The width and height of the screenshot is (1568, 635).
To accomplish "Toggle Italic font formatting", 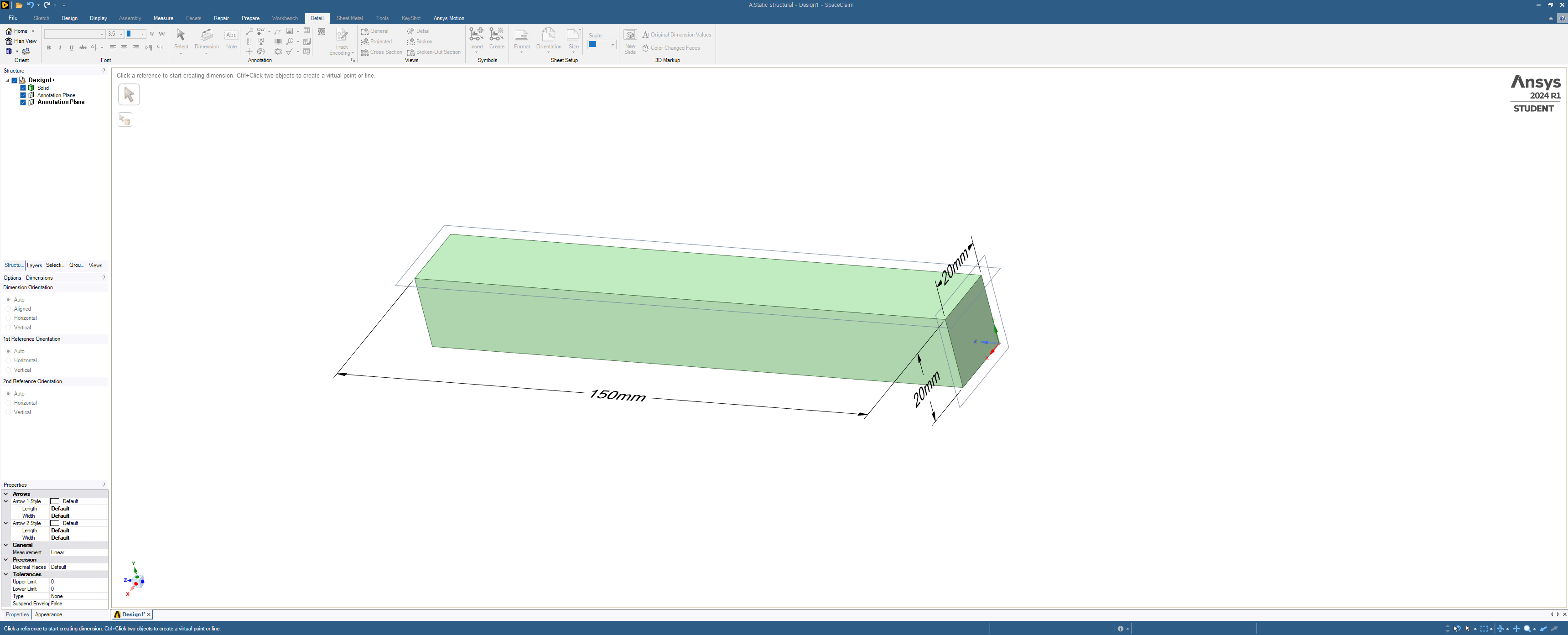I will click(x=60, y=47).
